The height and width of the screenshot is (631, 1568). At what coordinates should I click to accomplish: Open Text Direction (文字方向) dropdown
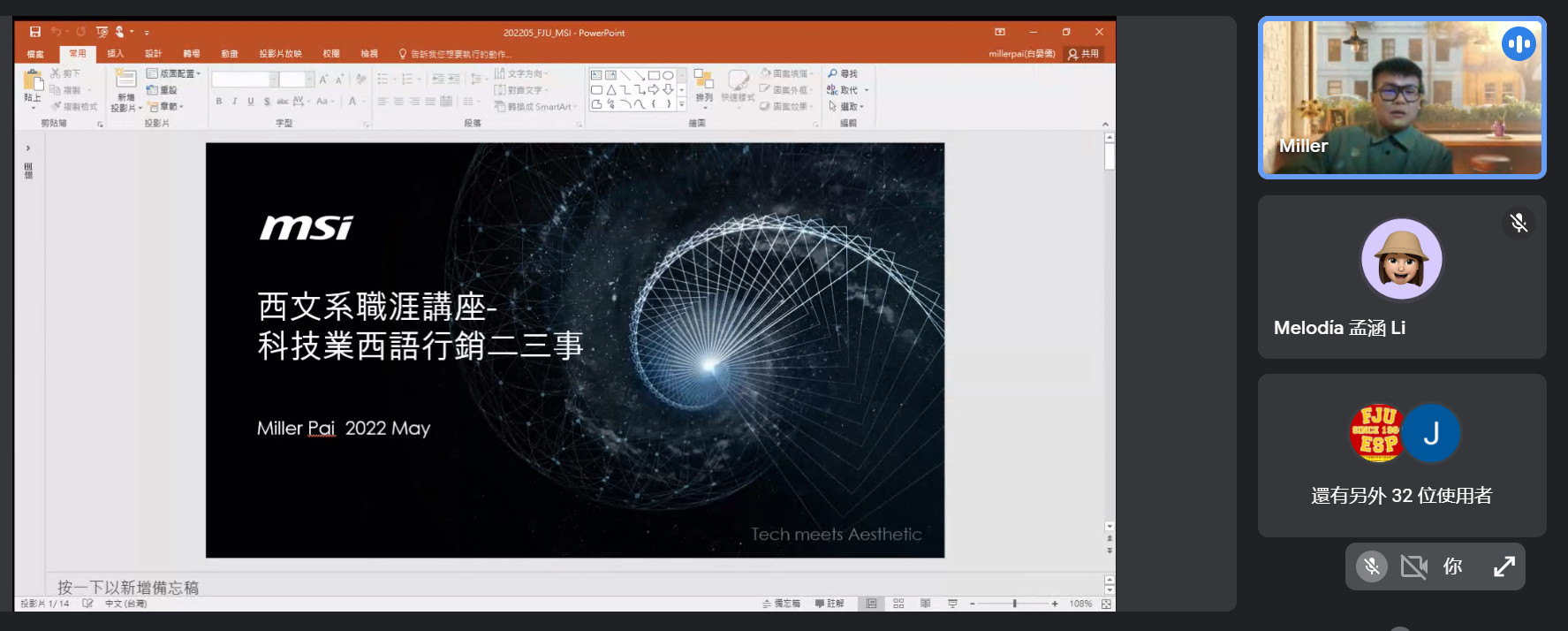point(521,73)
